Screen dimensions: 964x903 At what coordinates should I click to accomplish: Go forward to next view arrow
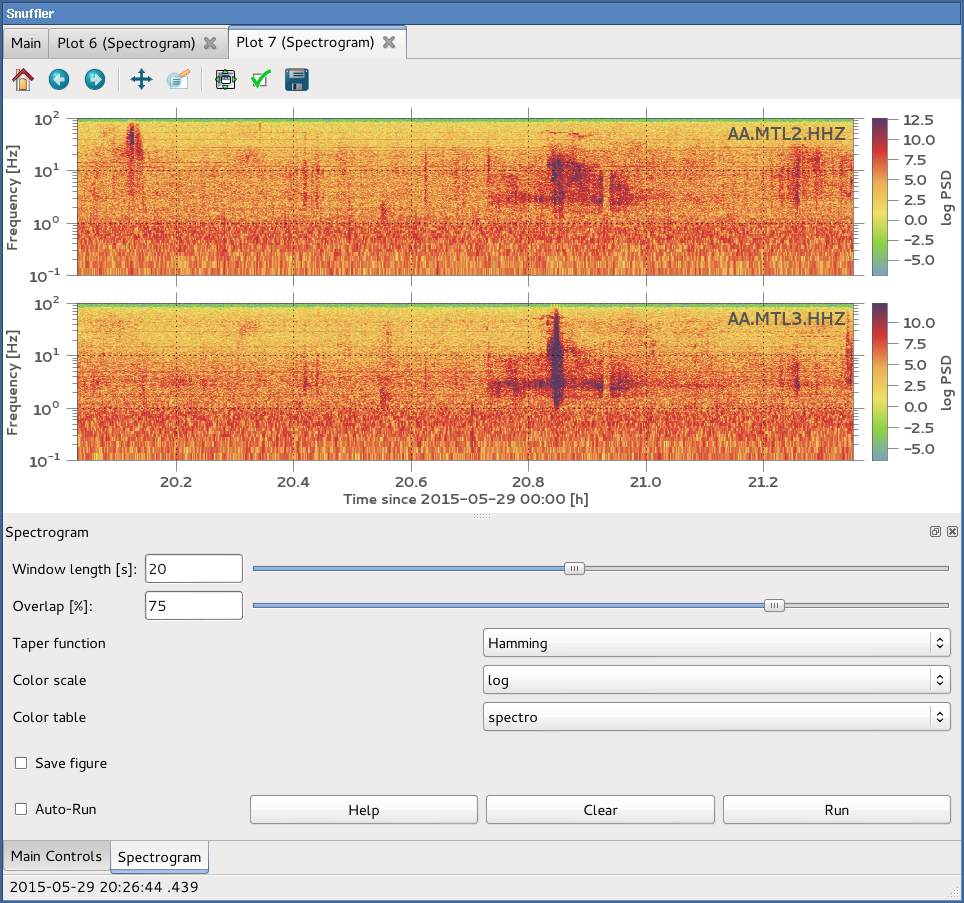click(95, 79)
